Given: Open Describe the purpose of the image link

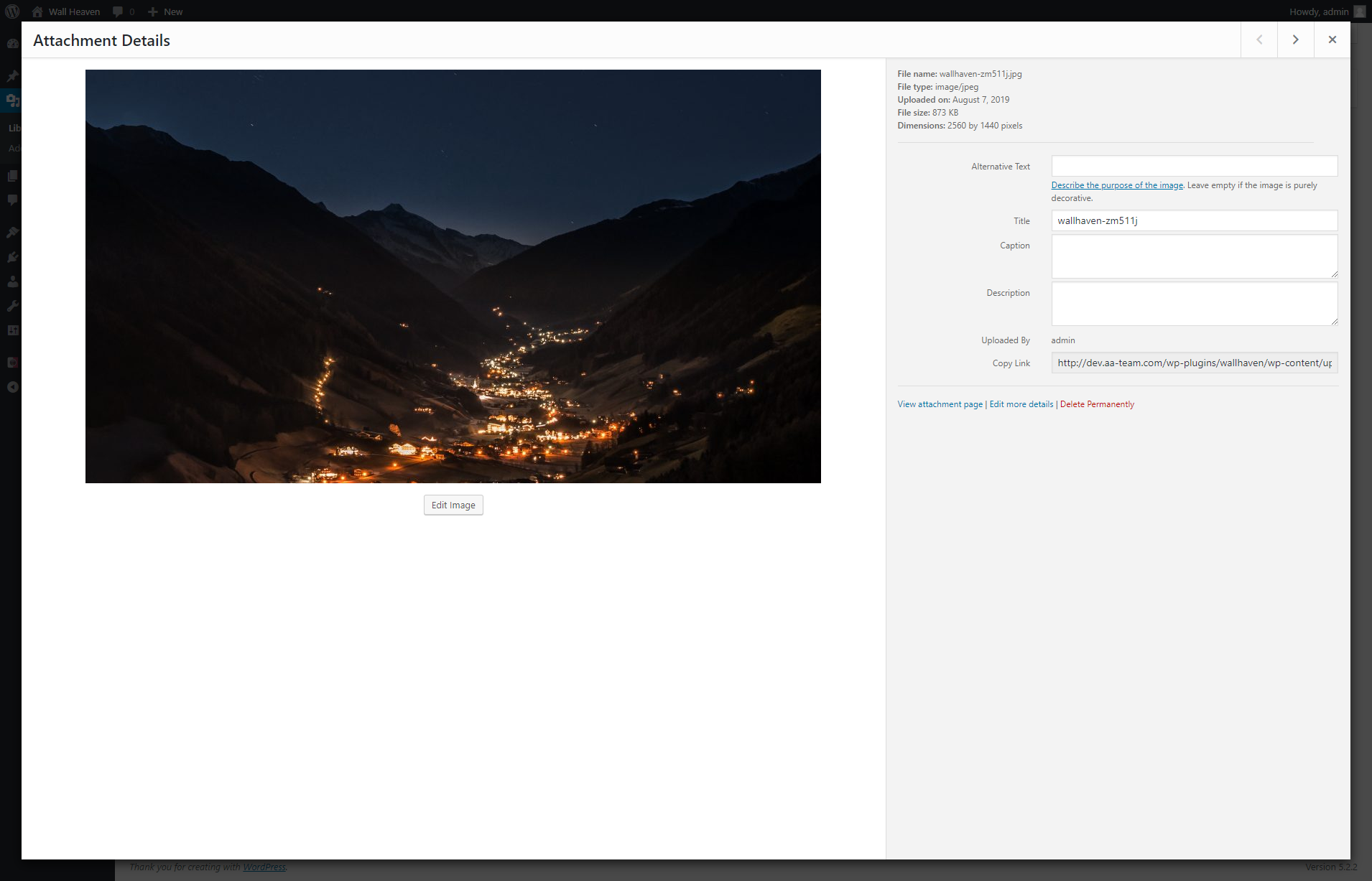Looking at the screenshot, I should [x=1117, y=185].
